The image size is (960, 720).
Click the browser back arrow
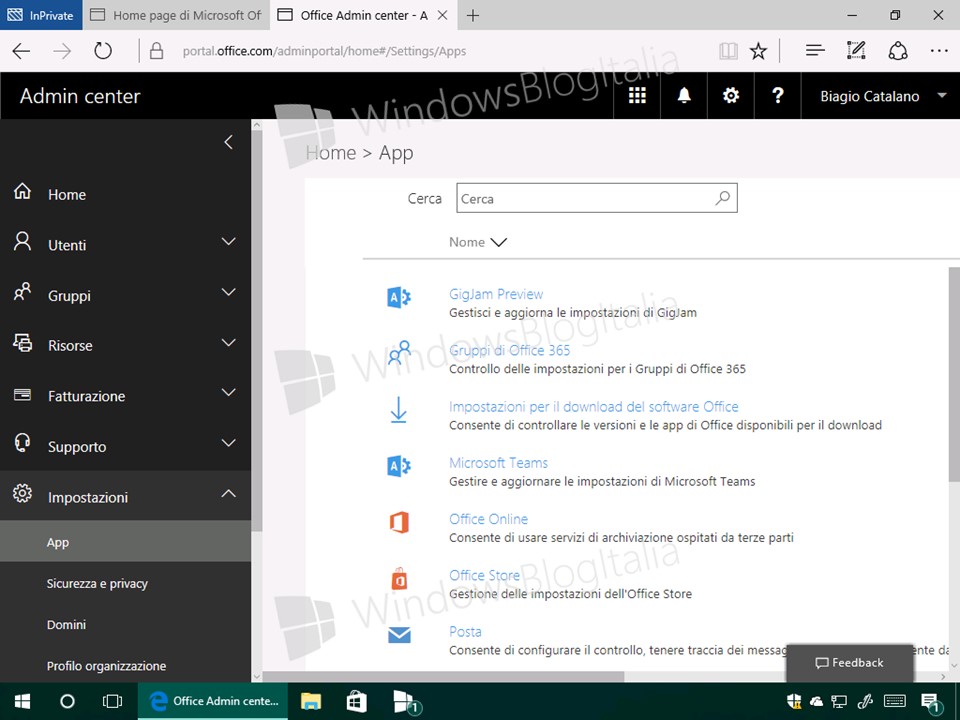click(21, 51)
